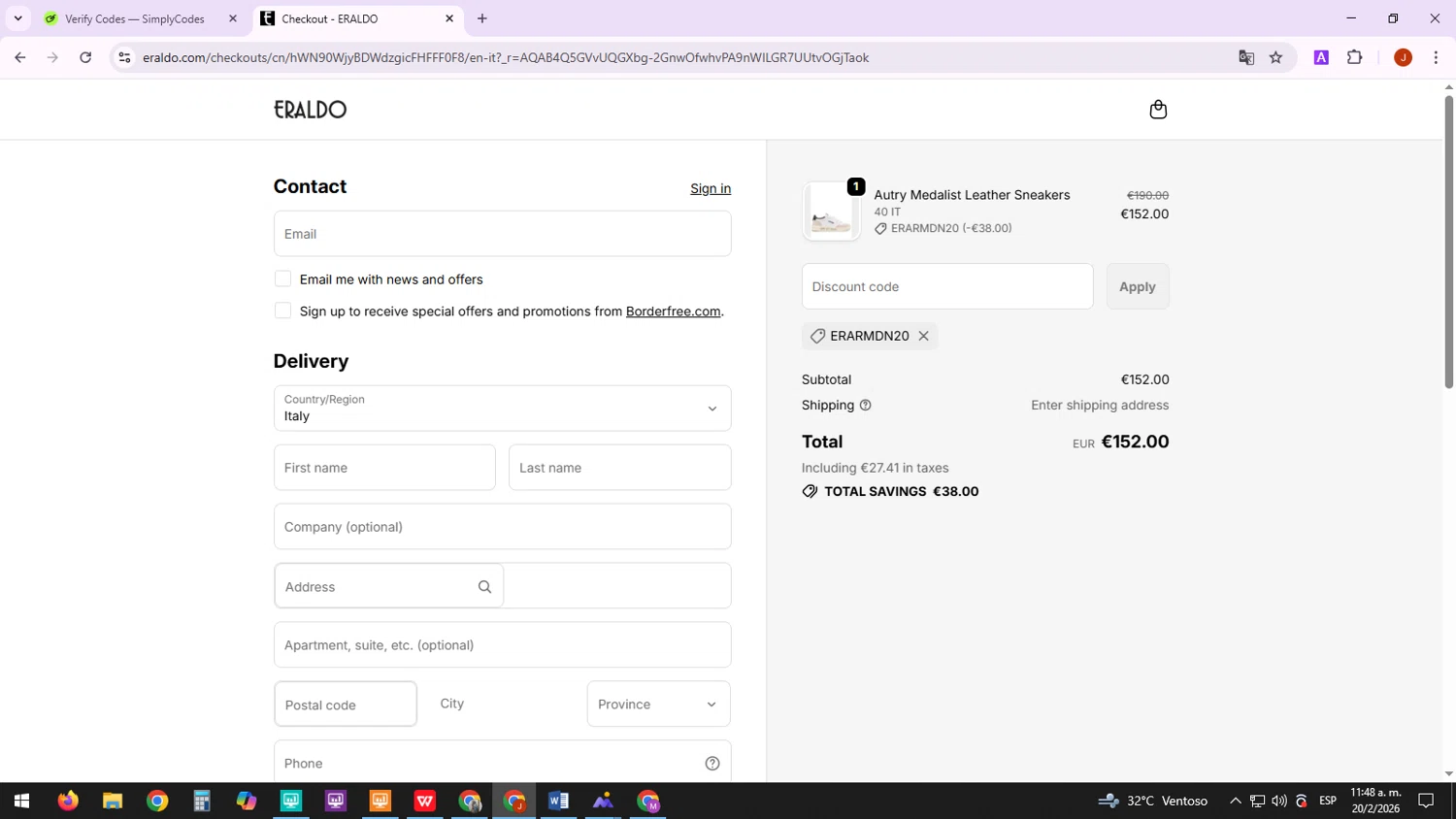Switch to the Verify Codes — SimplyCodes tab
The image size is (1456, 819).
coord(135,18)
